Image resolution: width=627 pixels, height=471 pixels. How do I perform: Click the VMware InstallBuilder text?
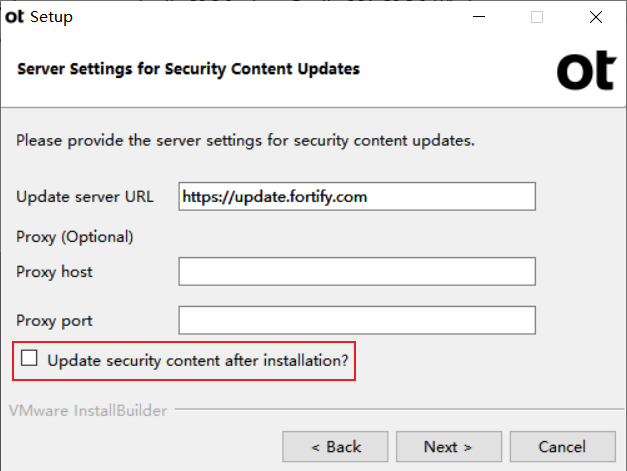click(88, 411)
